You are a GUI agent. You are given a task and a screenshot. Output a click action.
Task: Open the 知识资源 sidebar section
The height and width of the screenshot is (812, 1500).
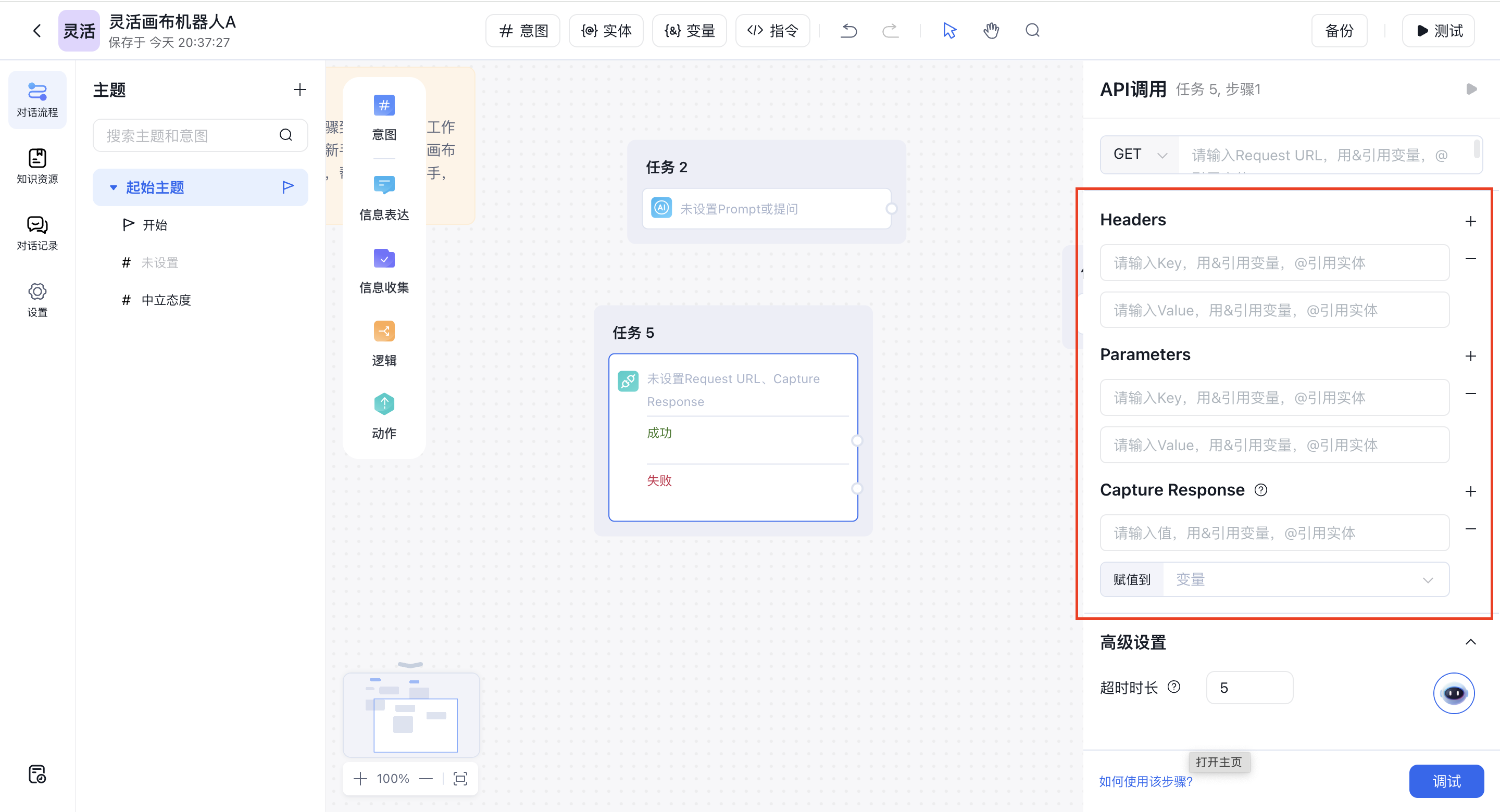37,166
